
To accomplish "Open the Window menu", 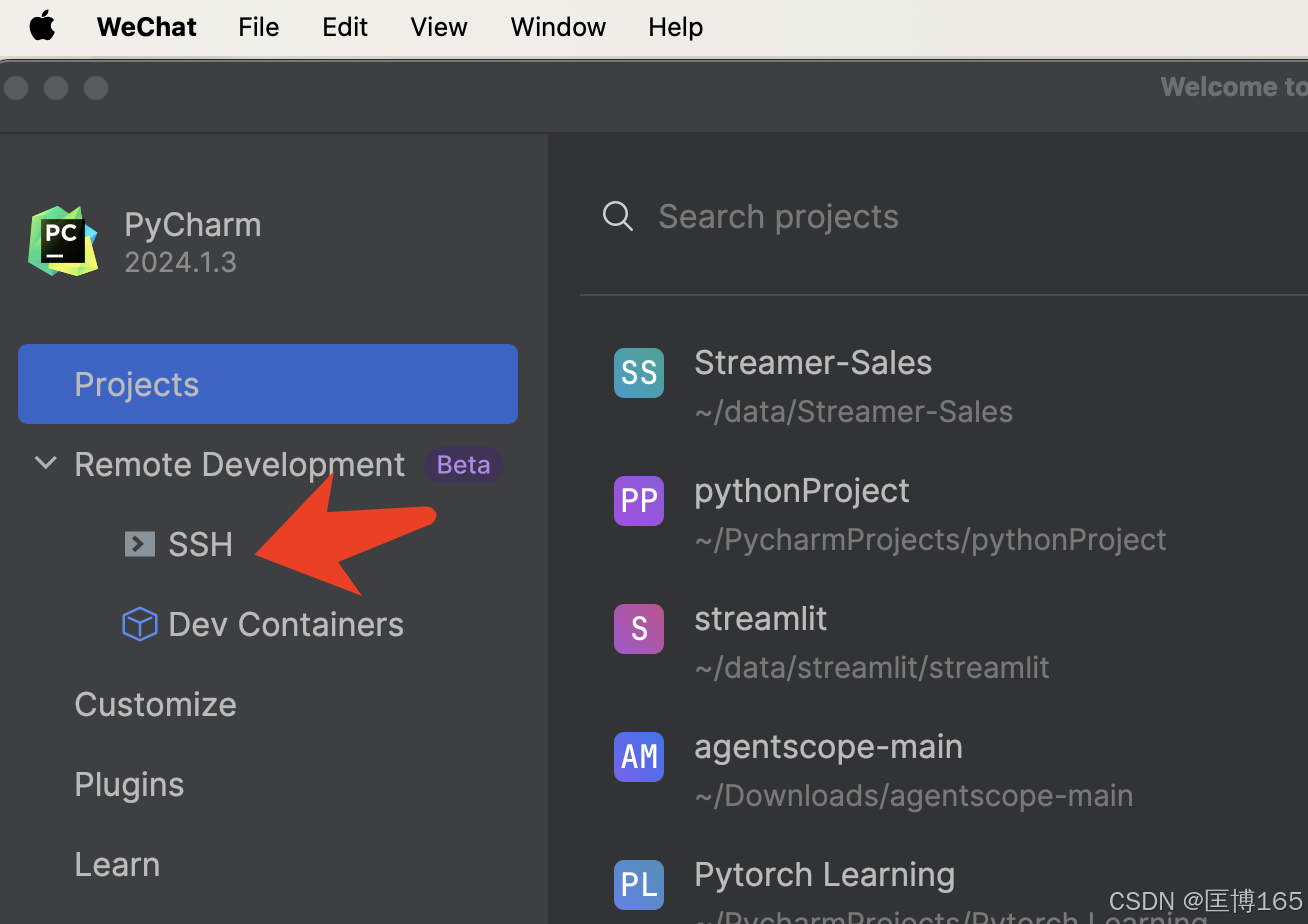I will pos(558,27).
